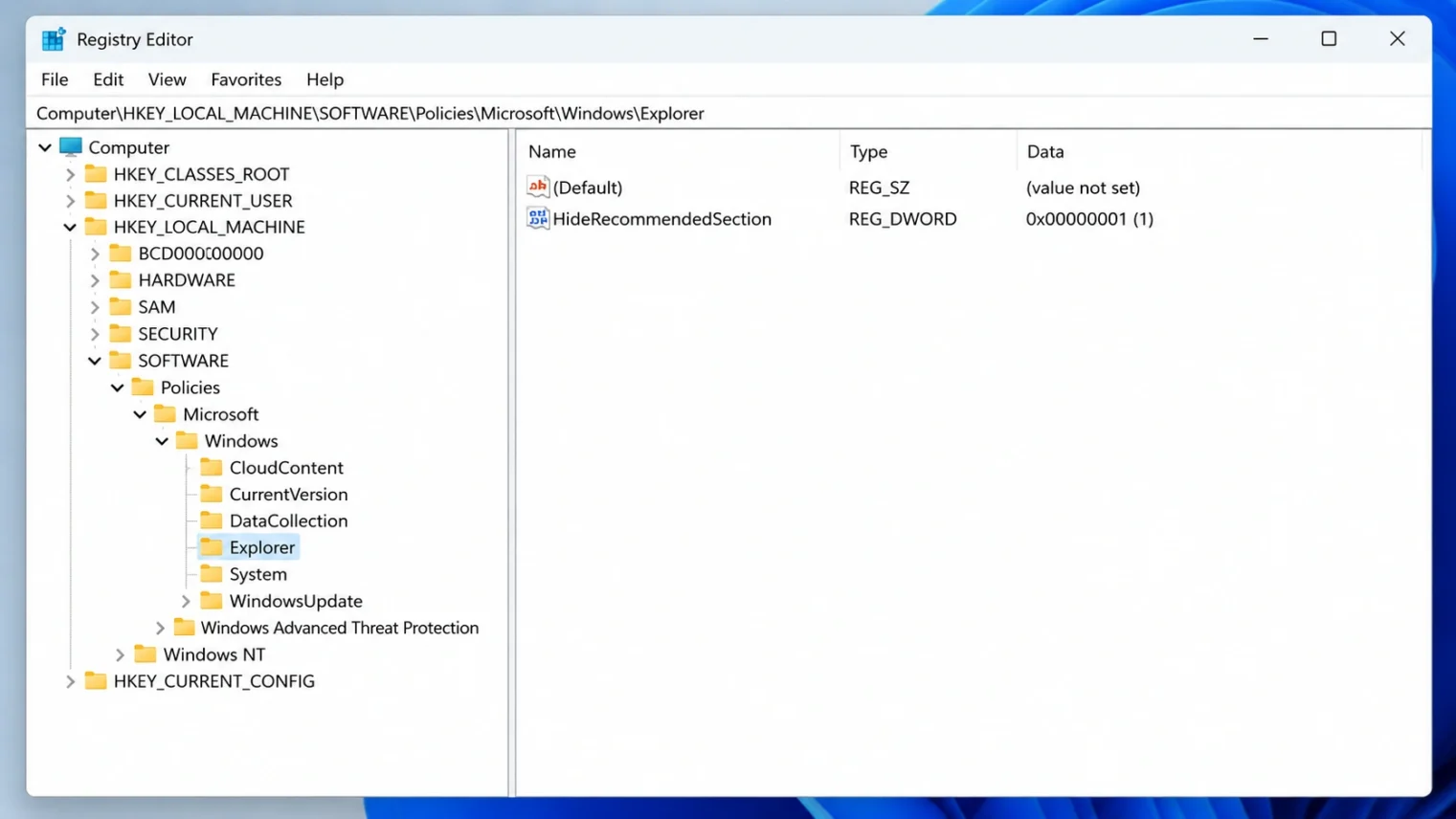Image resolution: width=1456 pixels, height=819 pixels.
Task: Collapse the Windows key under Microsoft
Action: [162, 441]
